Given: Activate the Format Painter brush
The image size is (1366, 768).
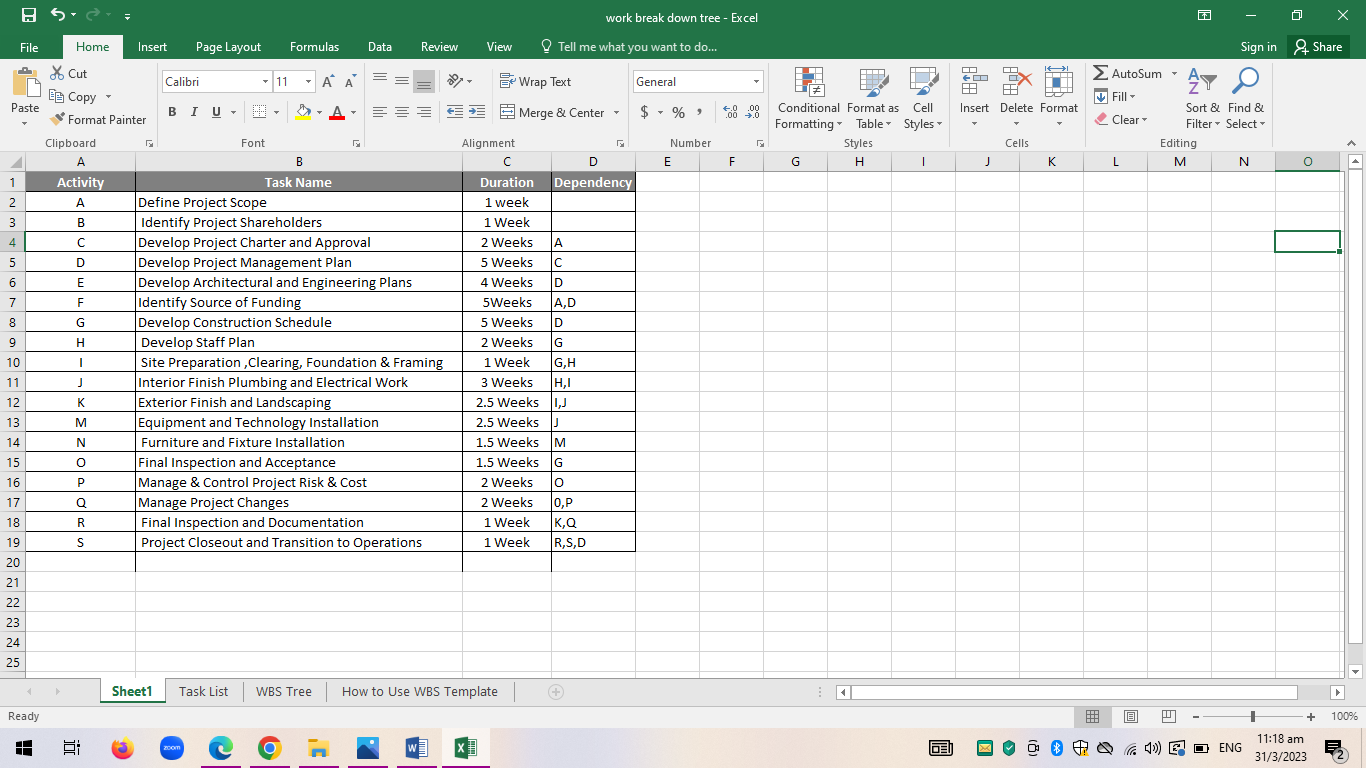Looking at the screenshot, I should pos(98,120).
